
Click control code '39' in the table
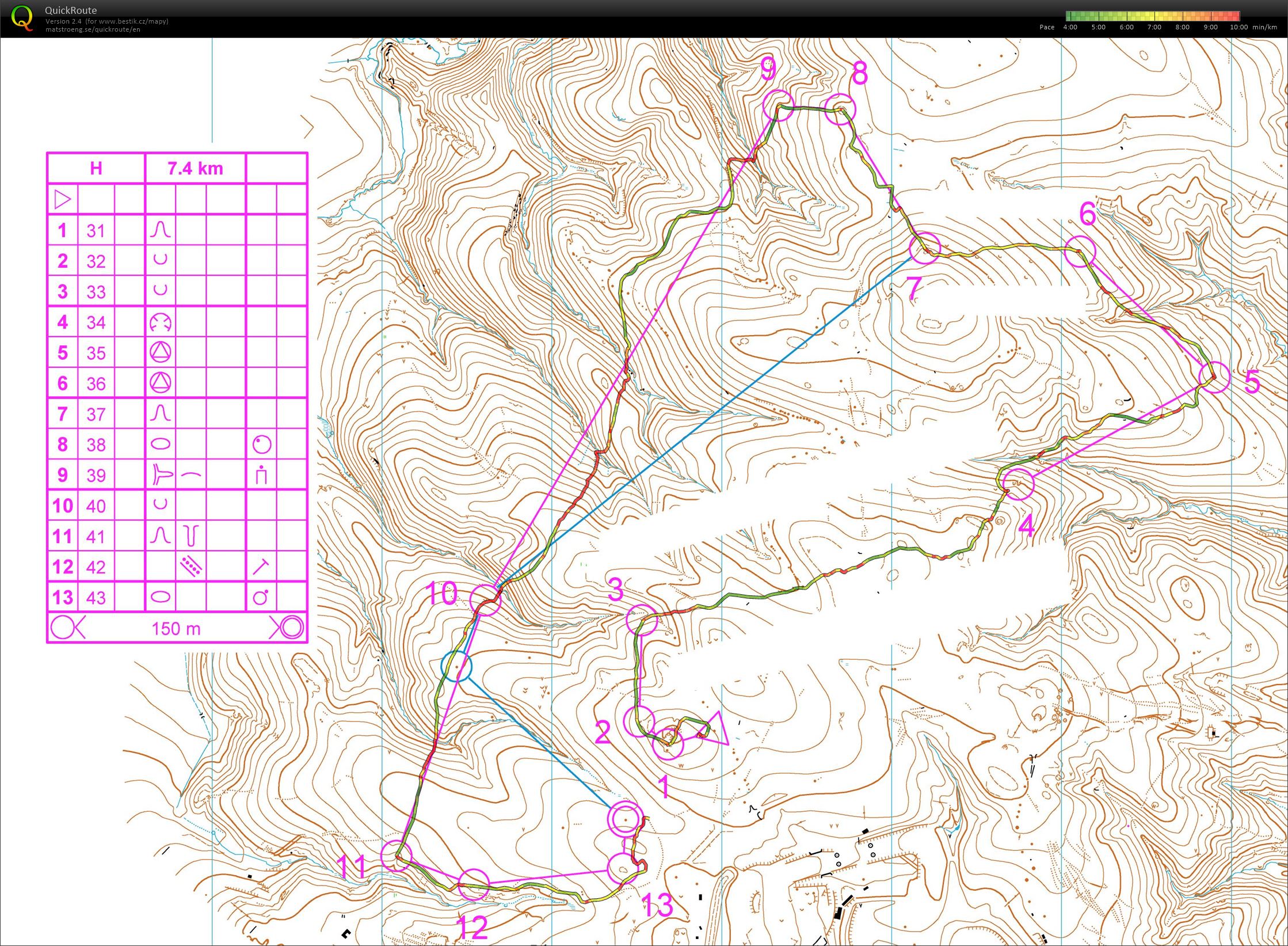[x=96, y=475]
